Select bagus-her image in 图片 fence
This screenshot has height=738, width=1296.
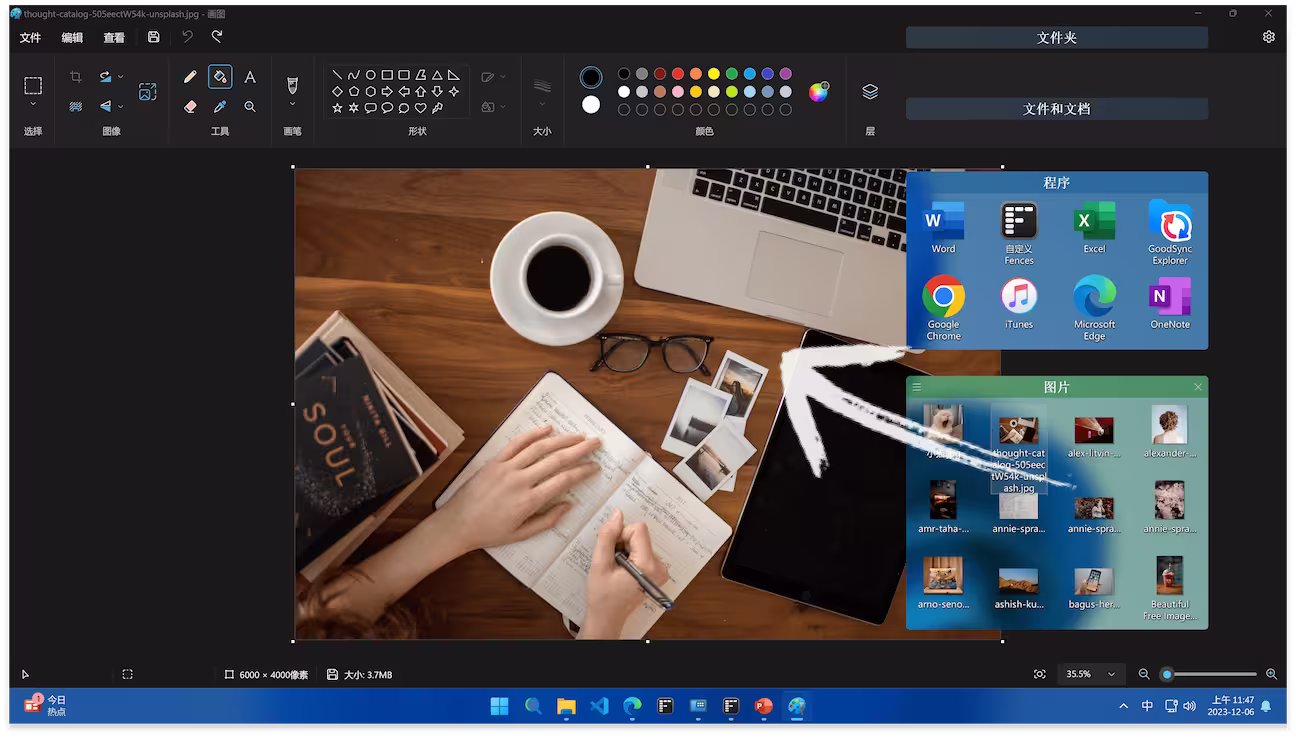(1094, 588)
